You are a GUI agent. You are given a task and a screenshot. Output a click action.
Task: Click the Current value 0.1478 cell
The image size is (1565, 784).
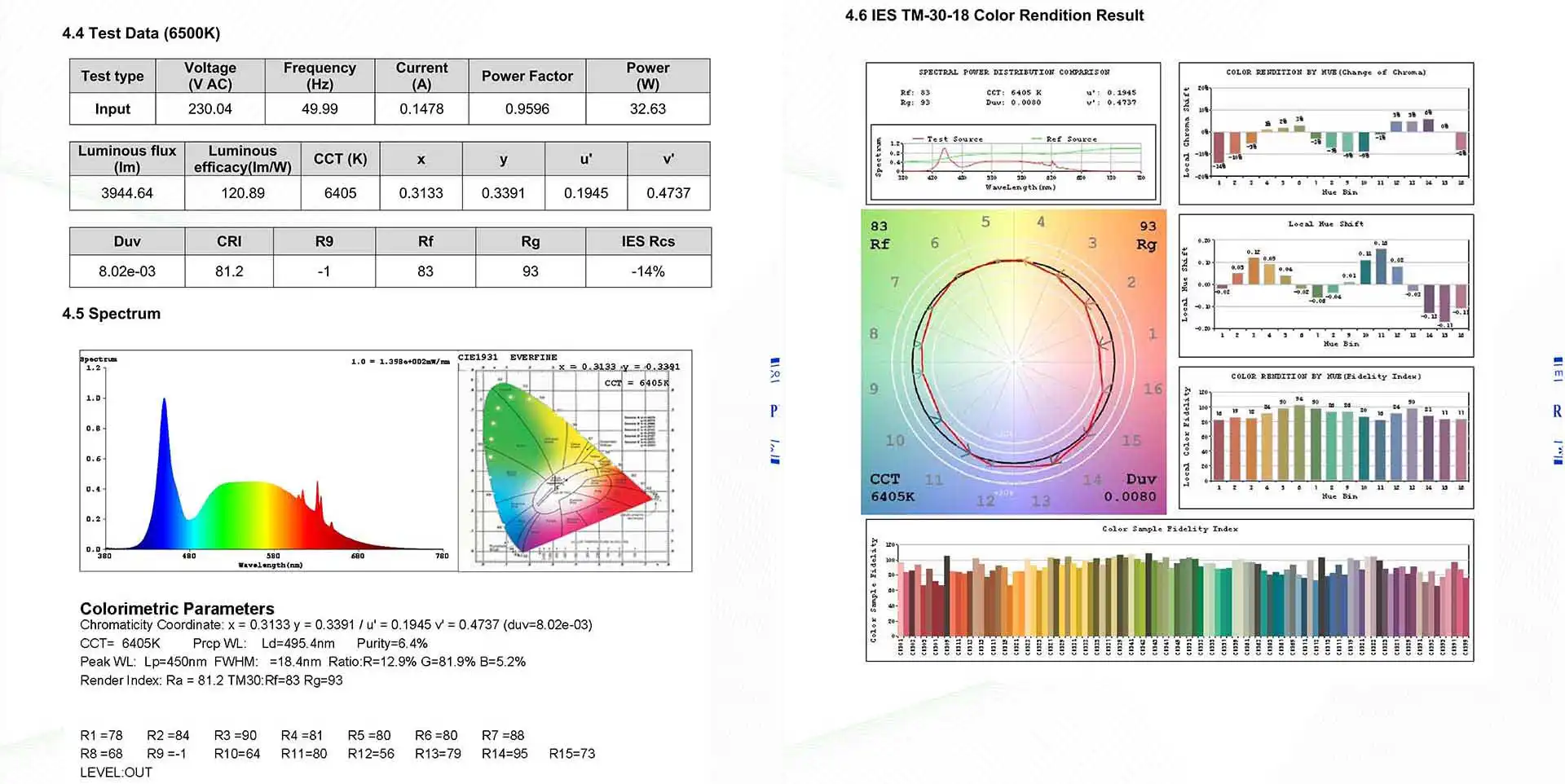tap(421, 108)
